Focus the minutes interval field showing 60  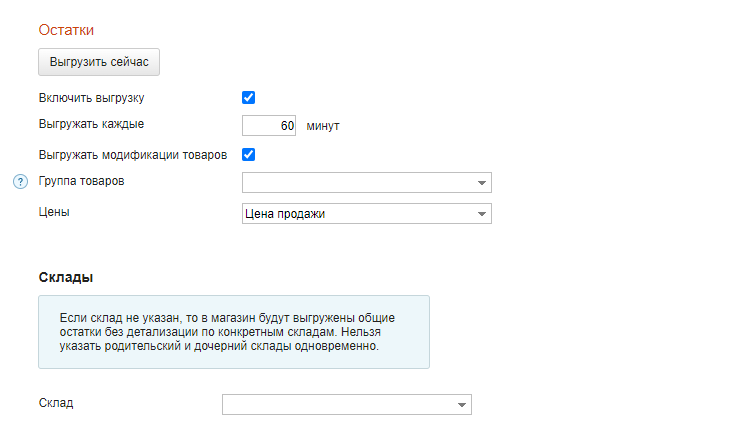pos(269,126)
